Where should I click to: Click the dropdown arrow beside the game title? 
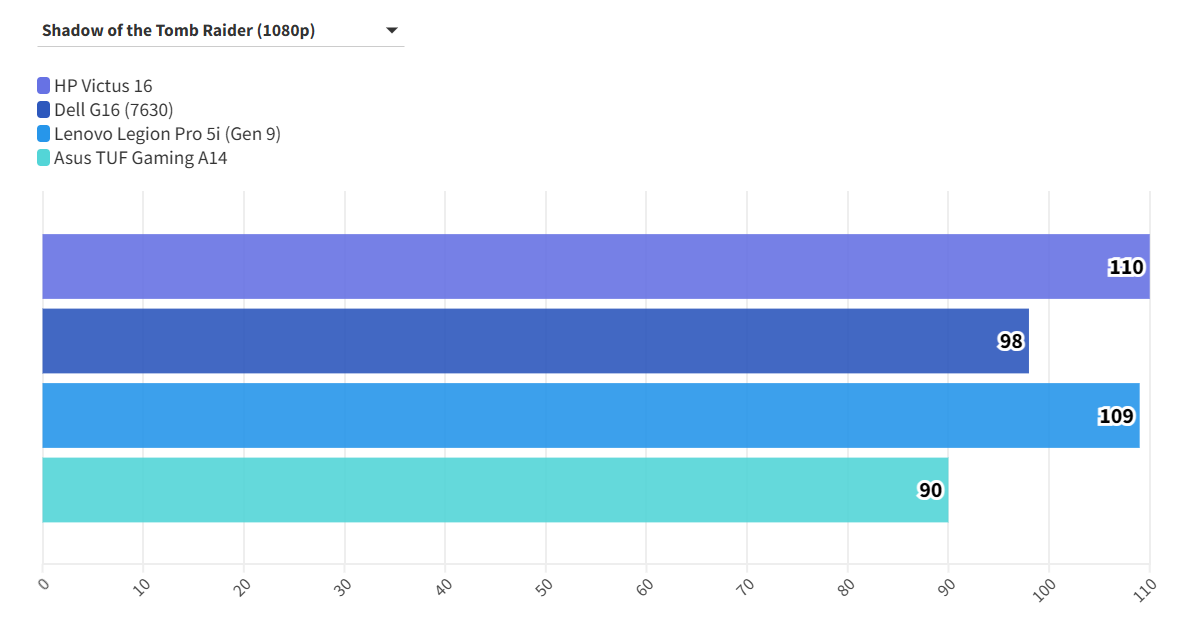392,31
